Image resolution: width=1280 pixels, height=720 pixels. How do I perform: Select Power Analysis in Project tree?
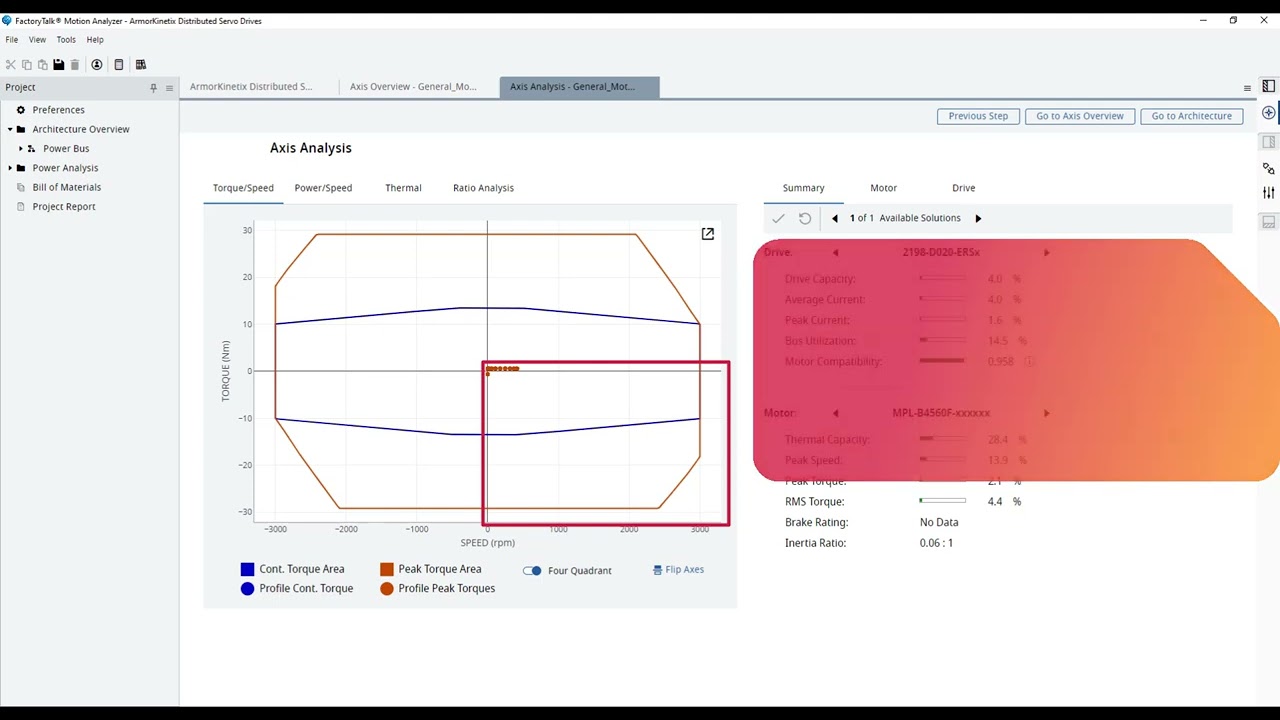click(x=65, y=168)
